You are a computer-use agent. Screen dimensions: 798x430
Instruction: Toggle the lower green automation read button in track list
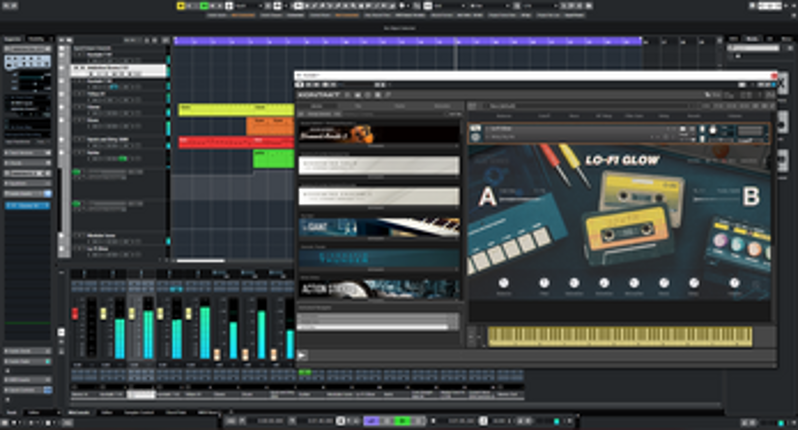tap(76, 204)
